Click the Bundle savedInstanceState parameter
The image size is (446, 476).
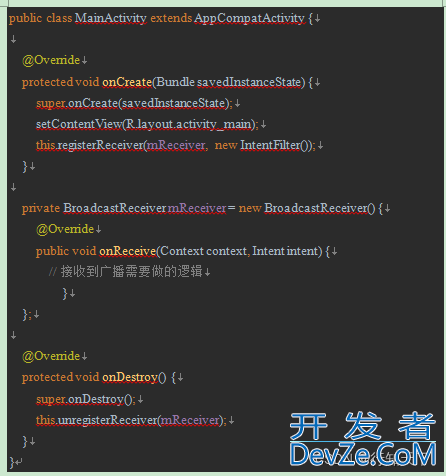click(x=229, y=82)
